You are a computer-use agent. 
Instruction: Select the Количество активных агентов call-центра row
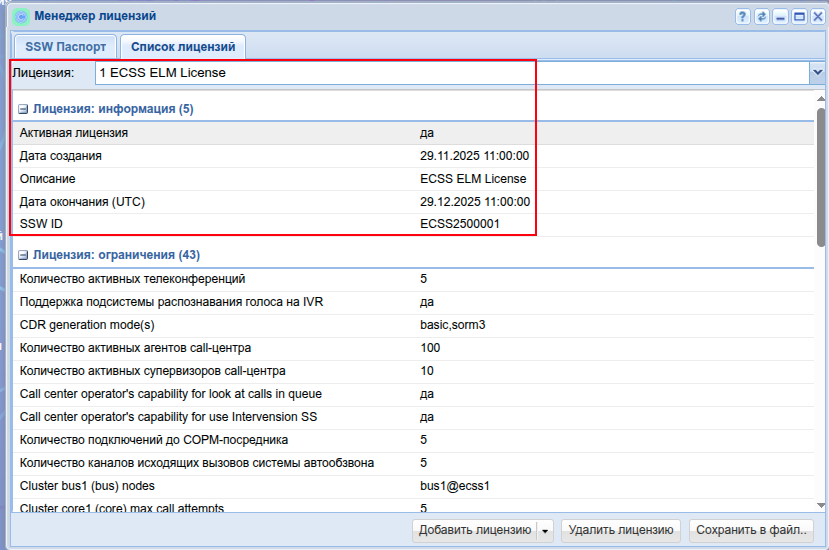click(x=413, y=349)
